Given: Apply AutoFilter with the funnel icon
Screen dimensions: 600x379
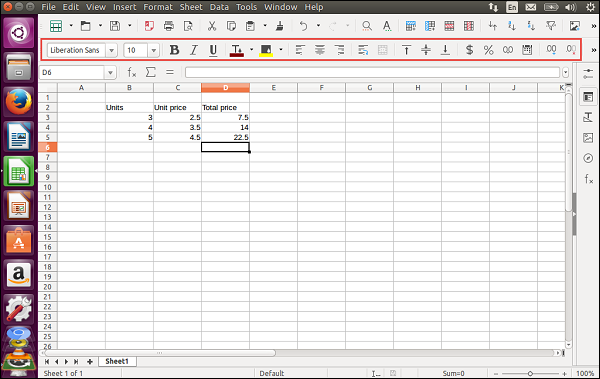Looking at the screenshot, I should [x=551, y=26].
